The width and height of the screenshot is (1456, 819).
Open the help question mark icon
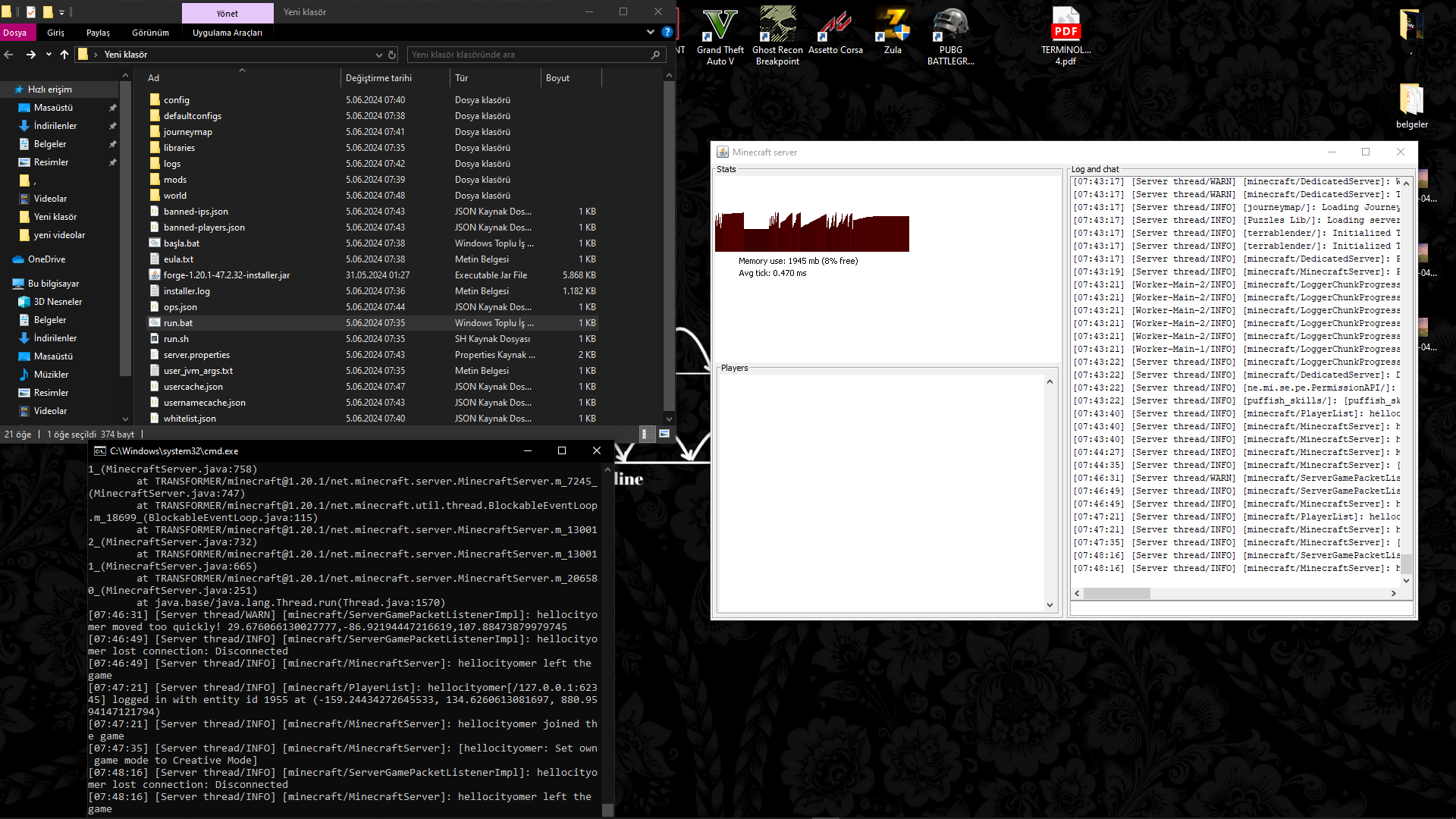tap(667, 33)
